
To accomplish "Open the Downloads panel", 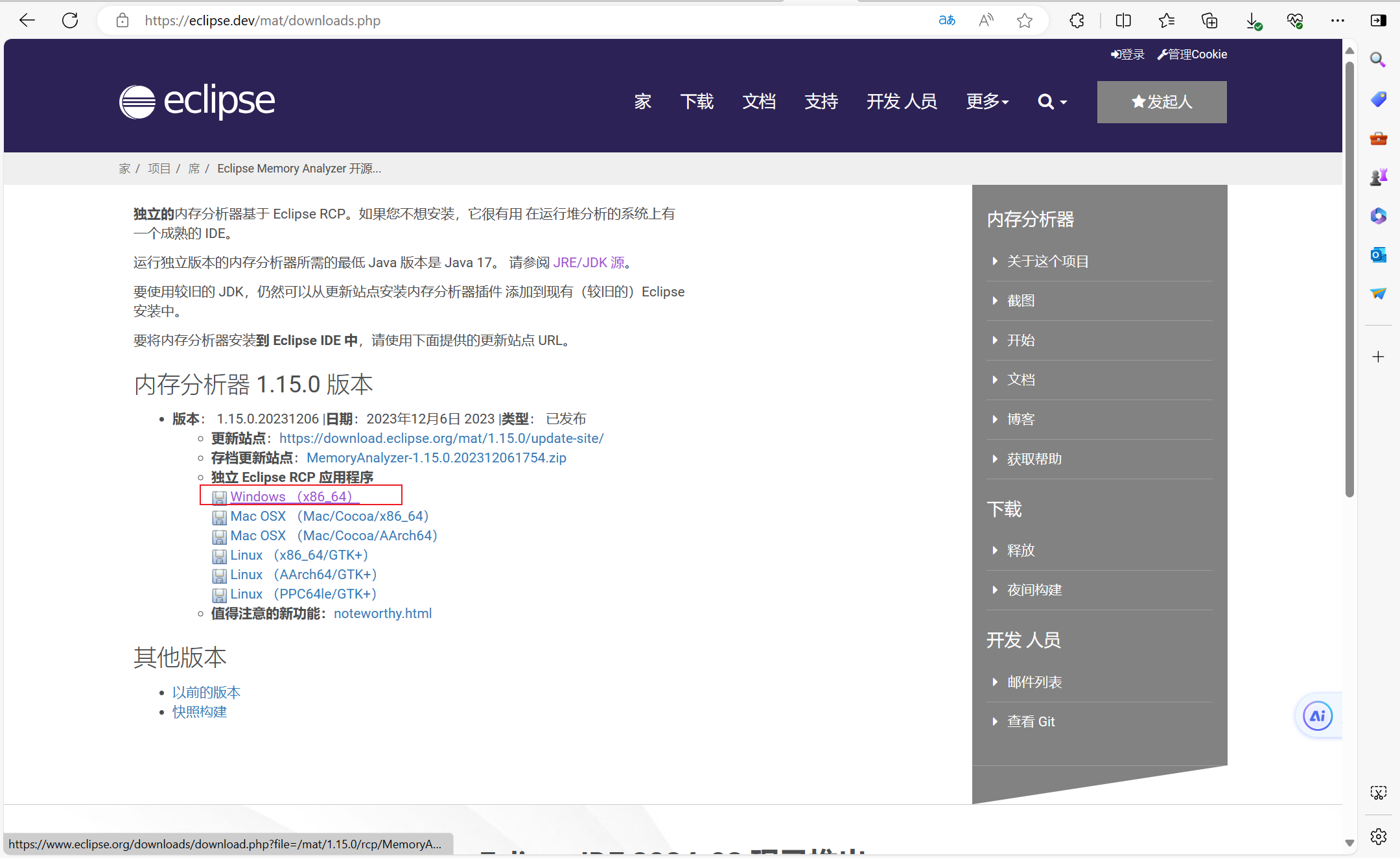I will (x=1253, y=20).
